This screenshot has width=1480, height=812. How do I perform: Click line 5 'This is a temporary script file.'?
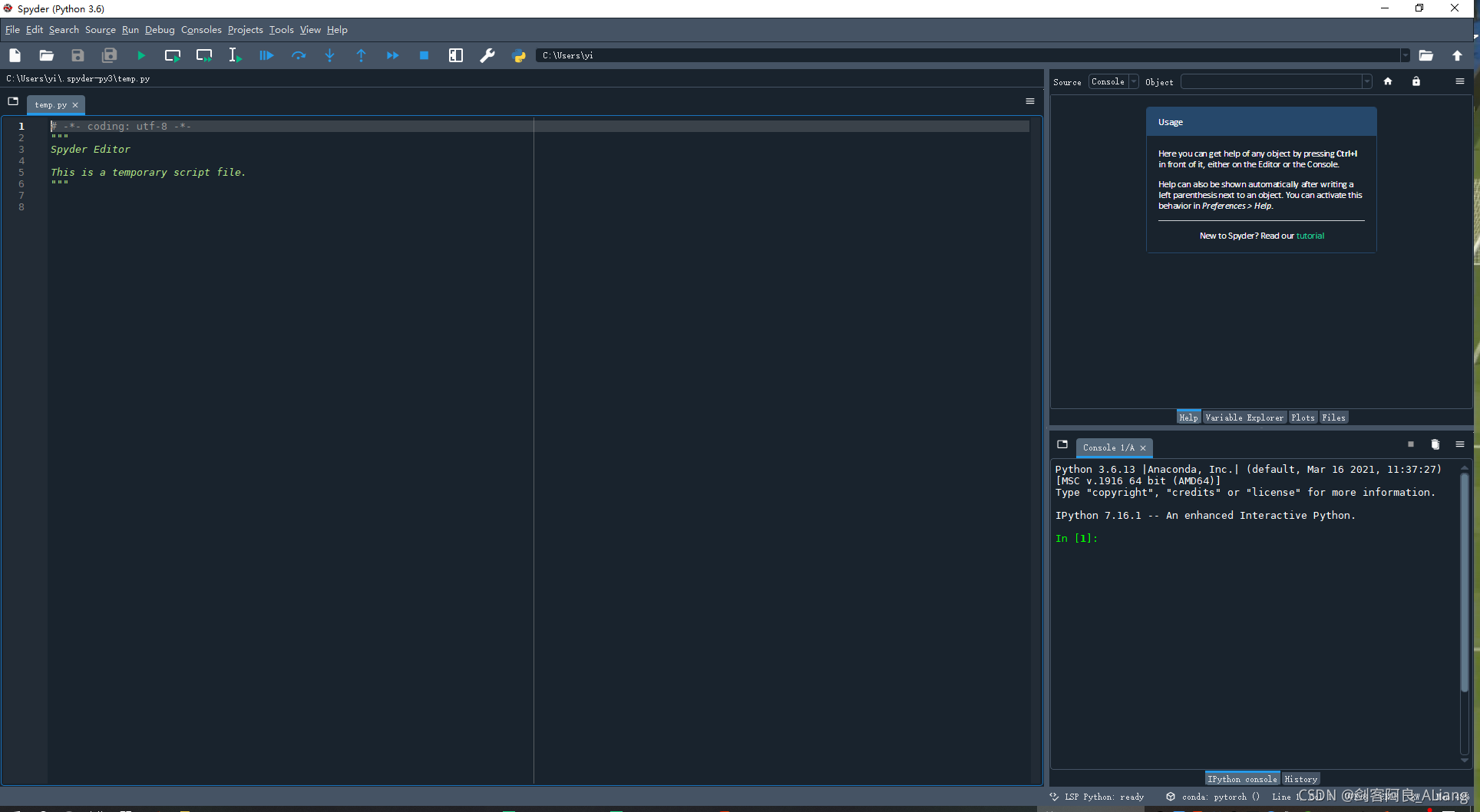pyautogui.click(x=148, y=173)
